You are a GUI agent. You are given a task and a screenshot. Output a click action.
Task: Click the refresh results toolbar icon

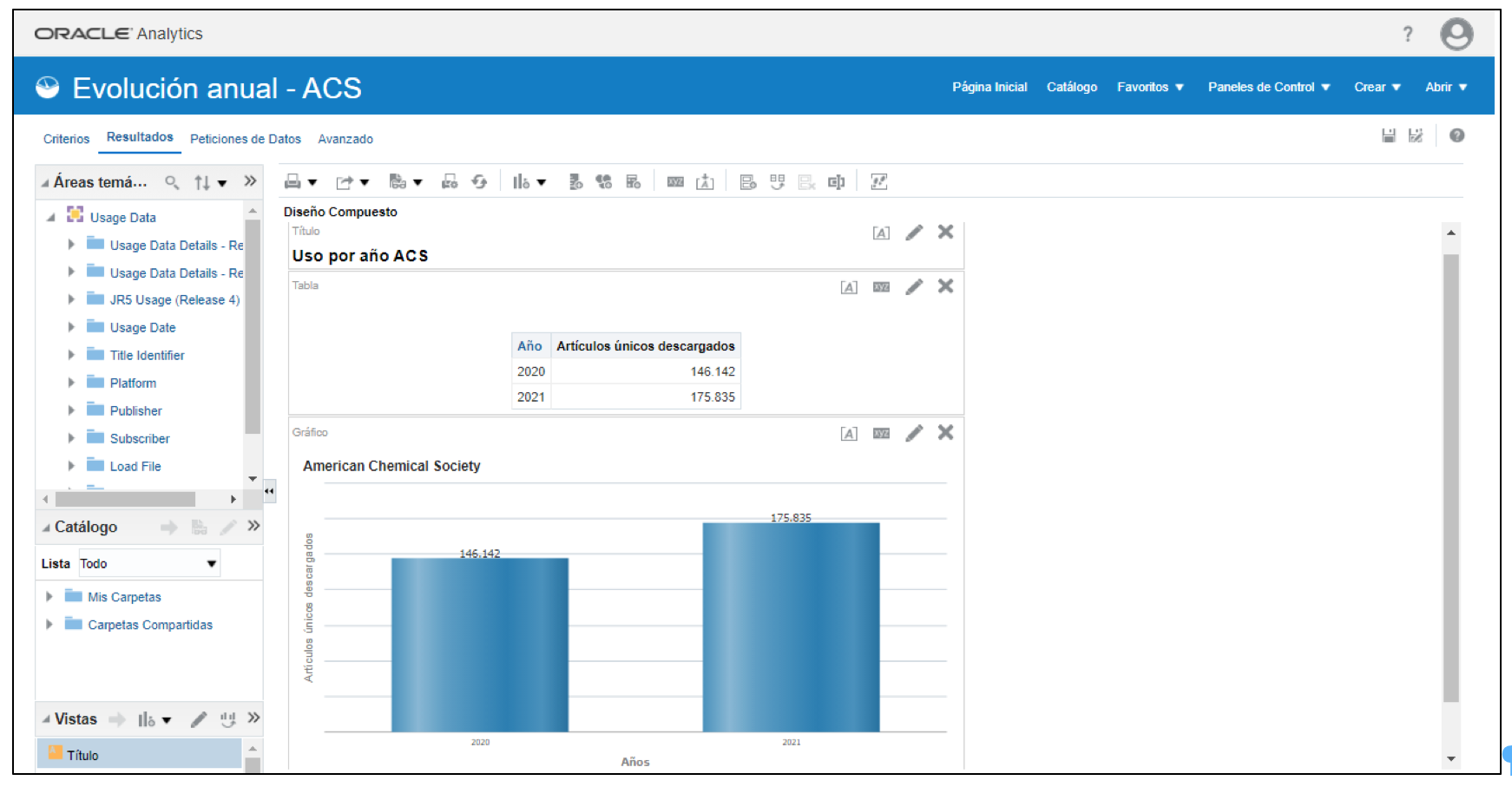(479, 182)
